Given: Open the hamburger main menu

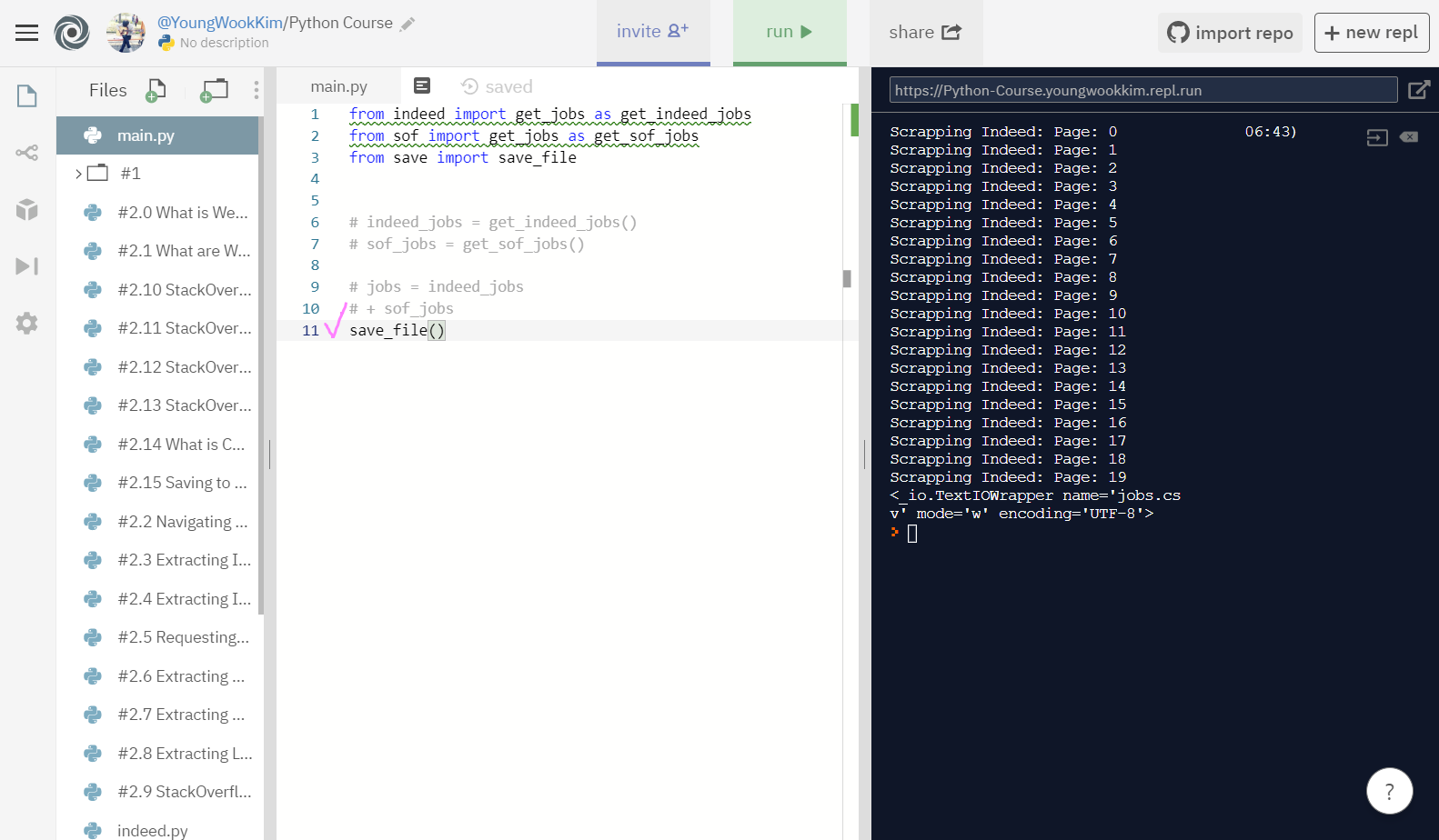Looking at the screenshot, I should (x=27, y=33).
